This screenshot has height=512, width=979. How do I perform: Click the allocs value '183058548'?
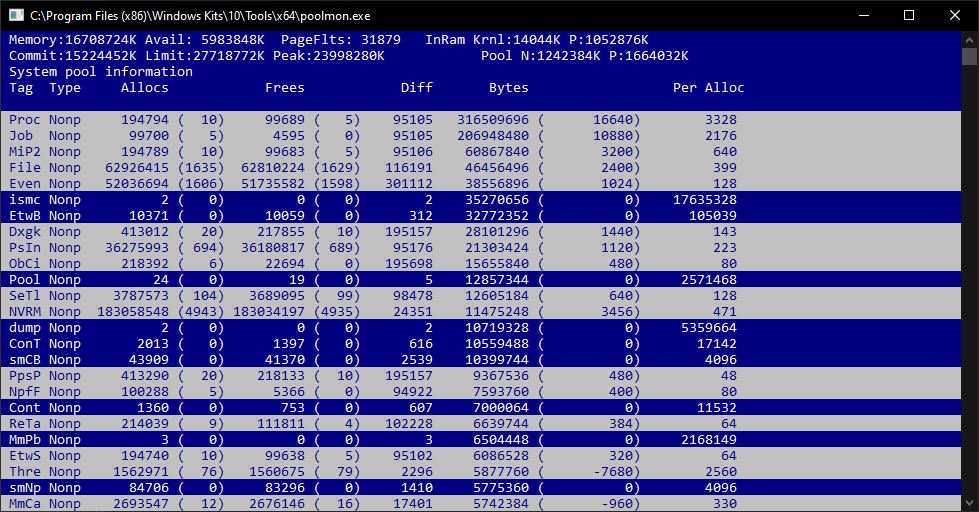point(133,312)
